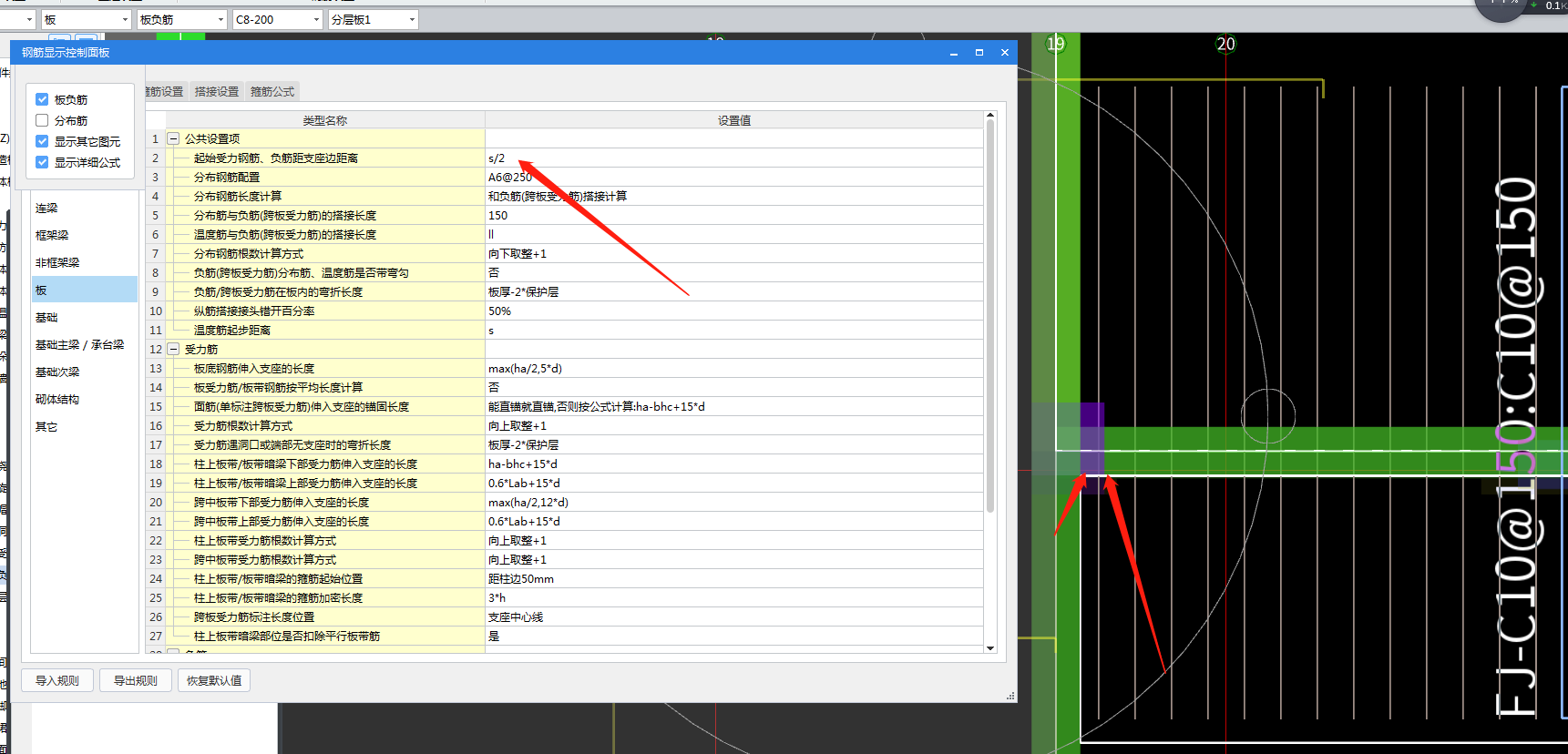Click the 导出规则 button
The height and width of the screenshot is (754, 1568).
[136, 680]
